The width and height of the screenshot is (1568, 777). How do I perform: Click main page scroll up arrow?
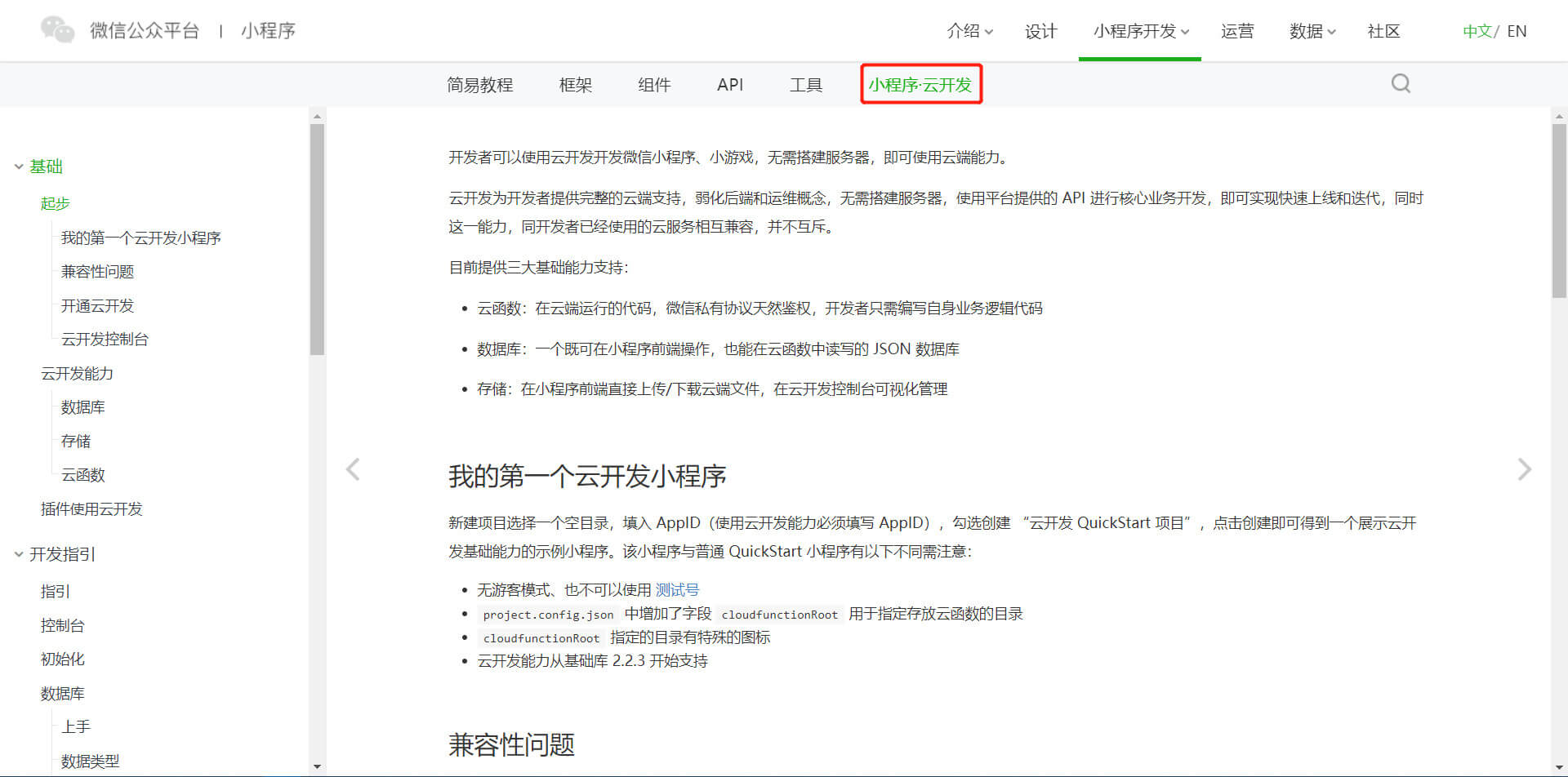tap(1559, 117)
